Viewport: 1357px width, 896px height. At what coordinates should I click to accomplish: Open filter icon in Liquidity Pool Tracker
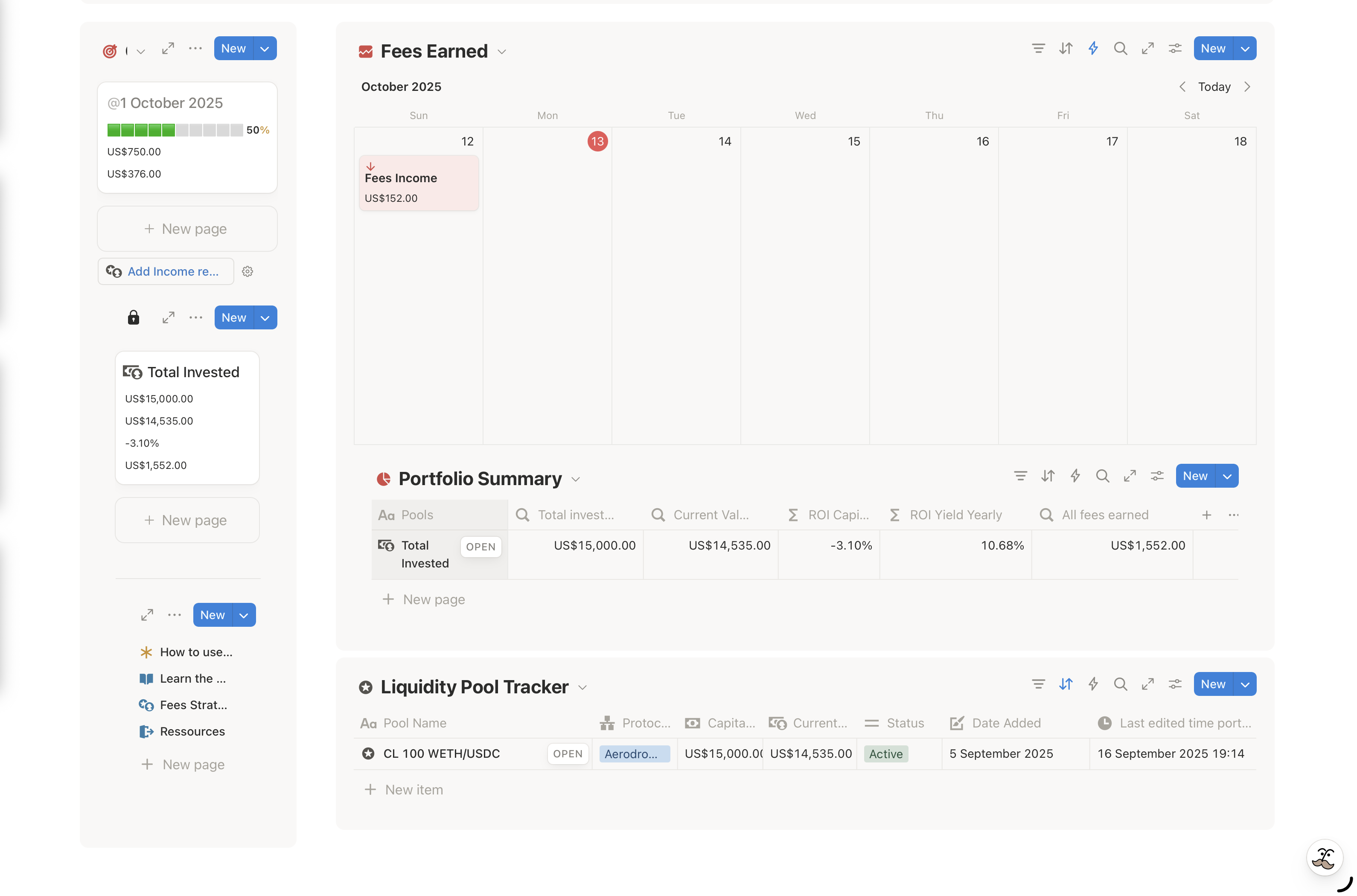pos(1038,684)
